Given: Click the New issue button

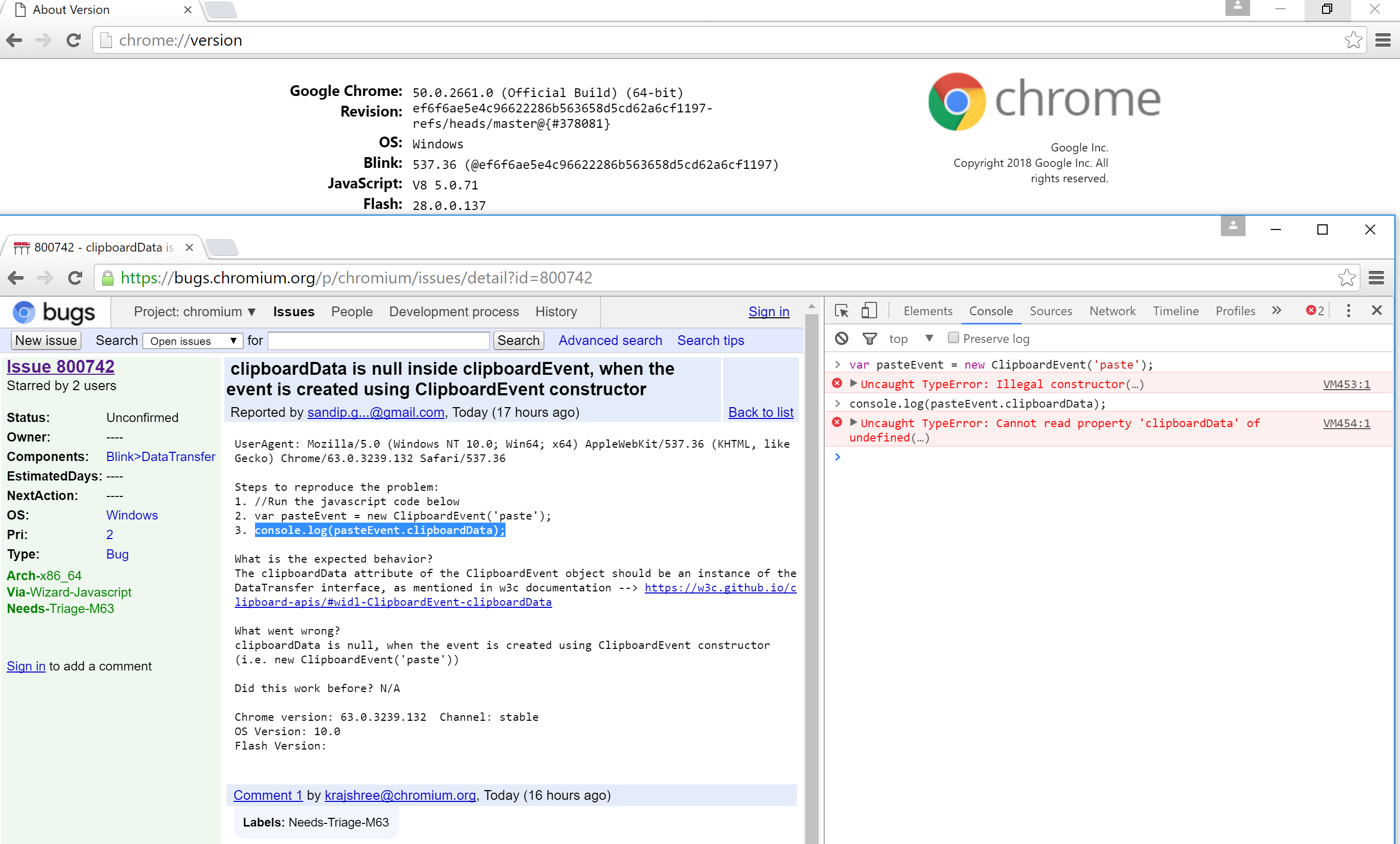Looking at the screenshot, I should [x=46, y=340].
